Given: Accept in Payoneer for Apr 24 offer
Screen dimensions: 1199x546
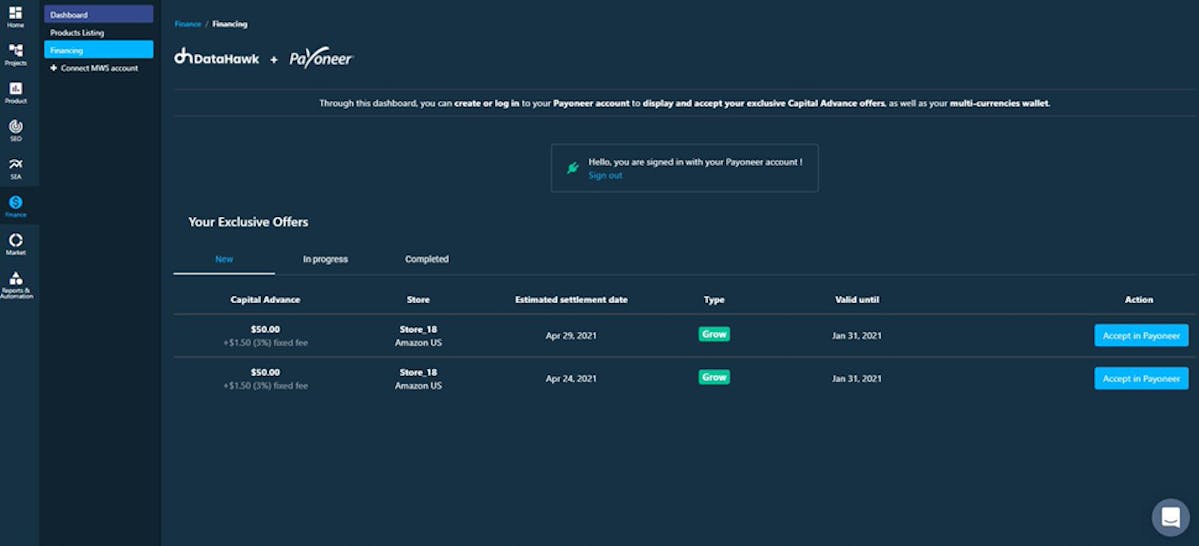Looking at the screenshot, I should coord(1141,378).
